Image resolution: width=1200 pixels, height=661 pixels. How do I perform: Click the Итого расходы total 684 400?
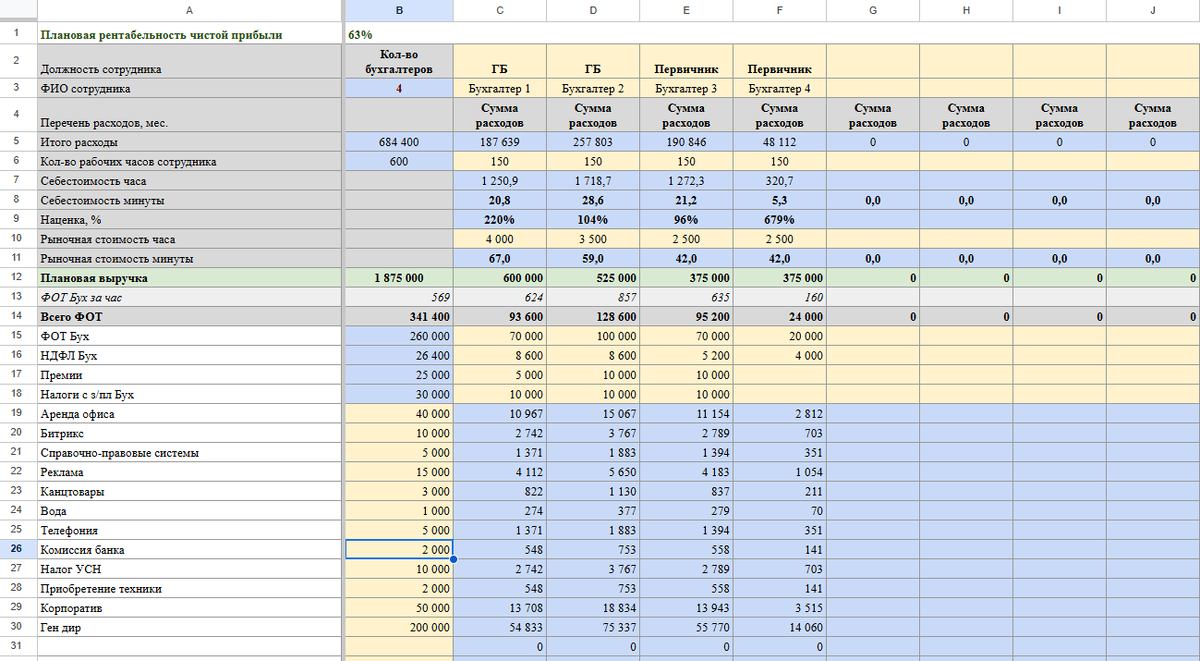click(399, 142)
